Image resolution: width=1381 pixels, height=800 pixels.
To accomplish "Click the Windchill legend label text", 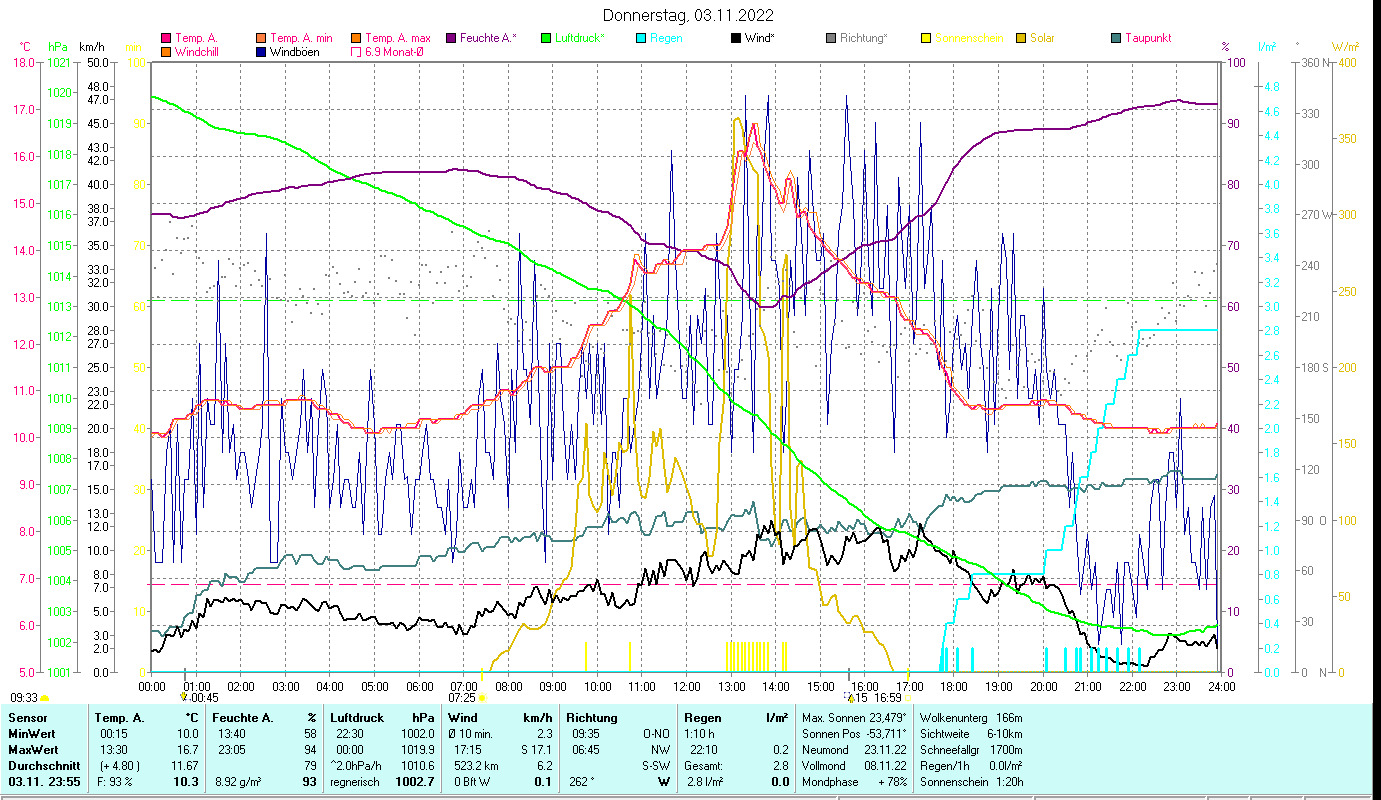I will [x=196, y=52].
